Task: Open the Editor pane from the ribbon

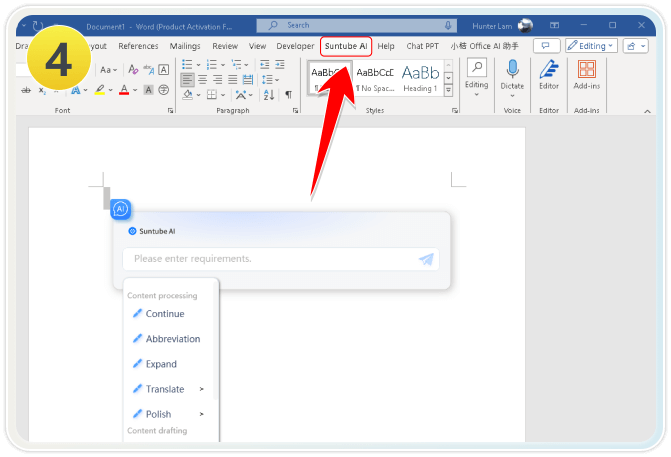Action: 549,69
